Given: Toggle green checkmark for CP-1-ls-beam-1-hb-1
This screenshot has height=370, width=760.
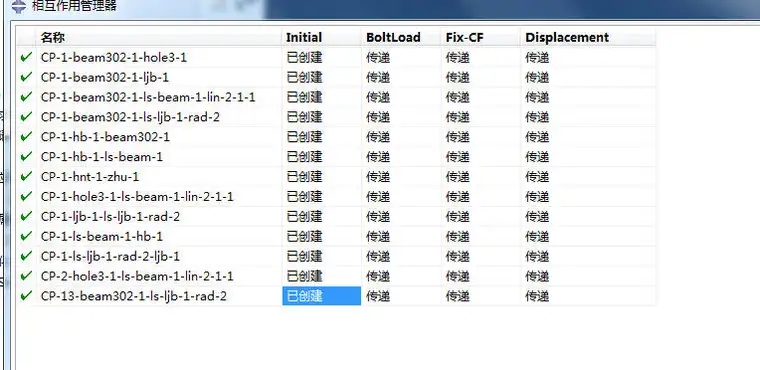Looking at the screenshot, I should [26, 236].
